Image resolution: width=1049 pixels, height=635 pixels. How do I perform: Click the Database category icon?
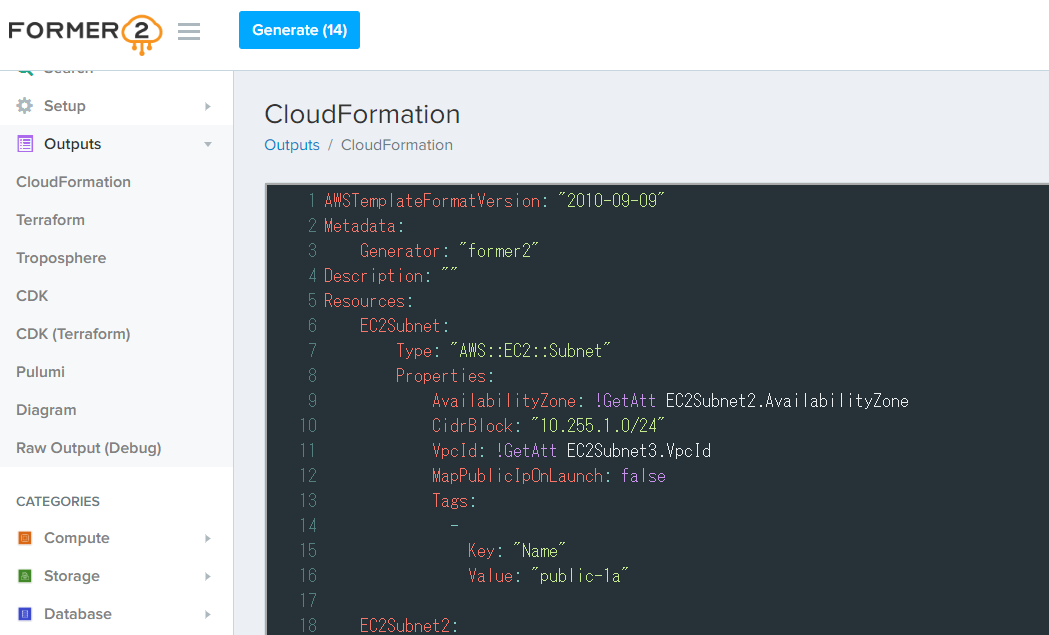(25, 614)
